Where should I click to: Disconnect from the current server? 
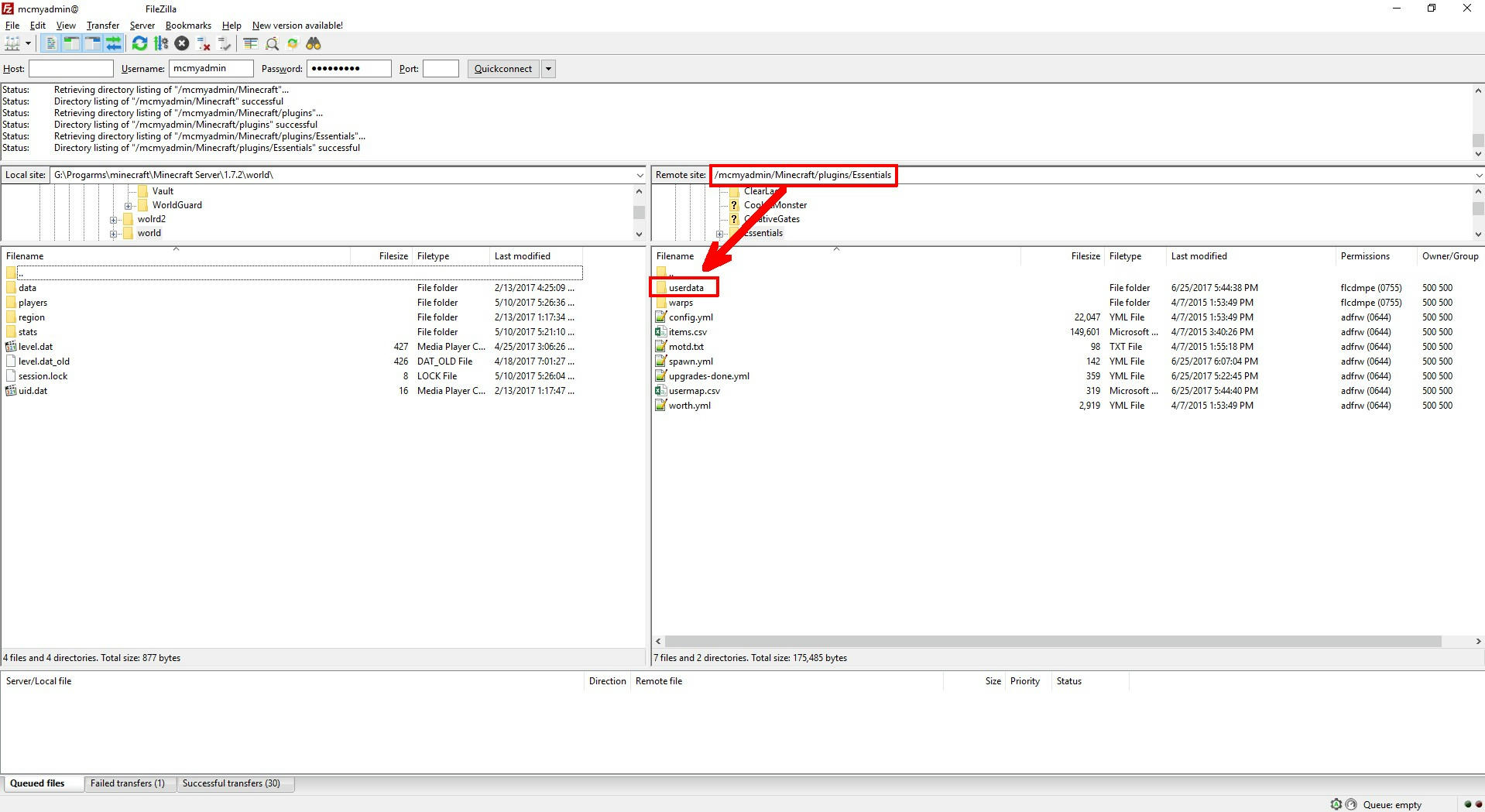click(204, 43)
